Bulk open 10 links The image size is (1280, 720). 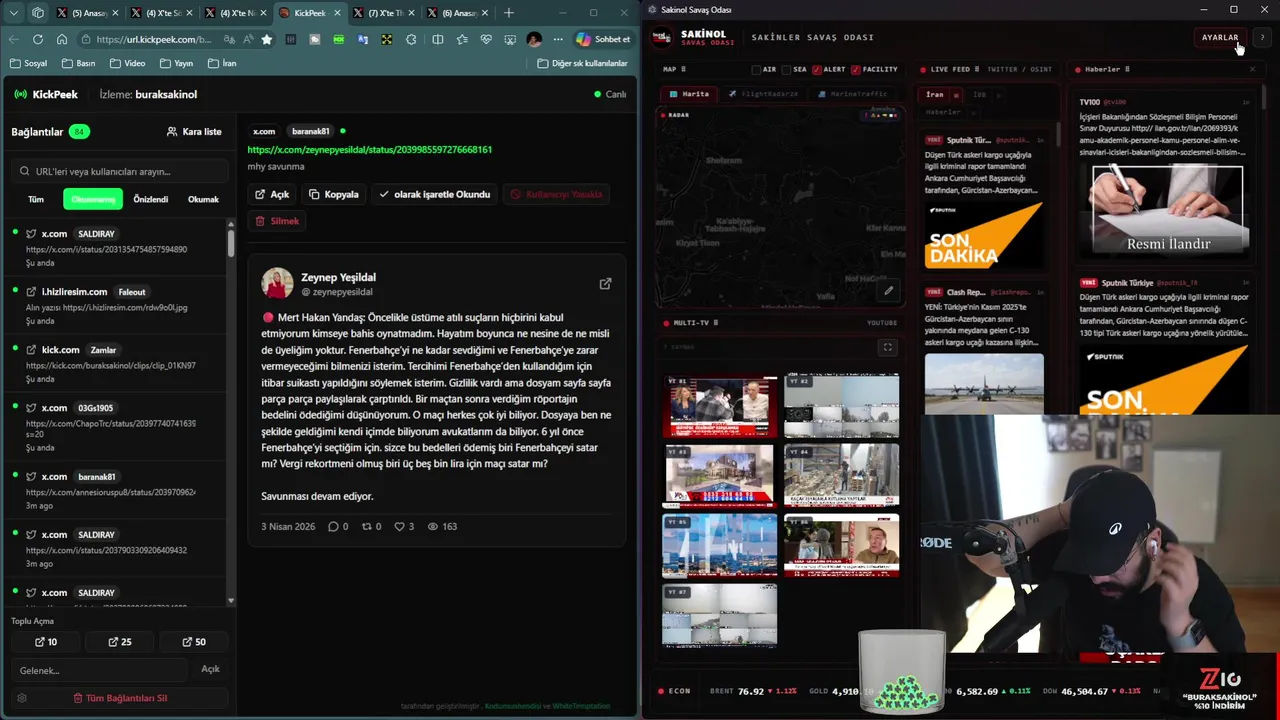(x=46, y=642)
